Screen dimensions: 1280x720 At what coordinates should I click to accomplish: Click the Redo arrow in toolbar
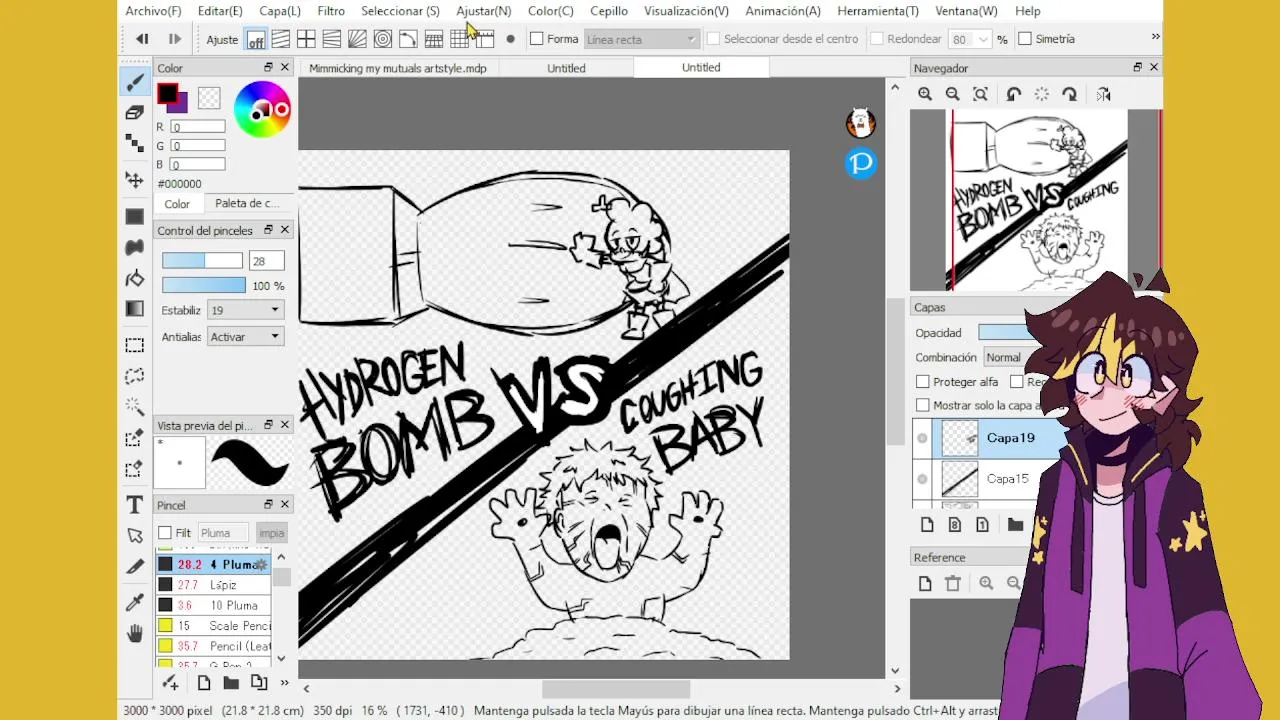click(x=174, y=39)
